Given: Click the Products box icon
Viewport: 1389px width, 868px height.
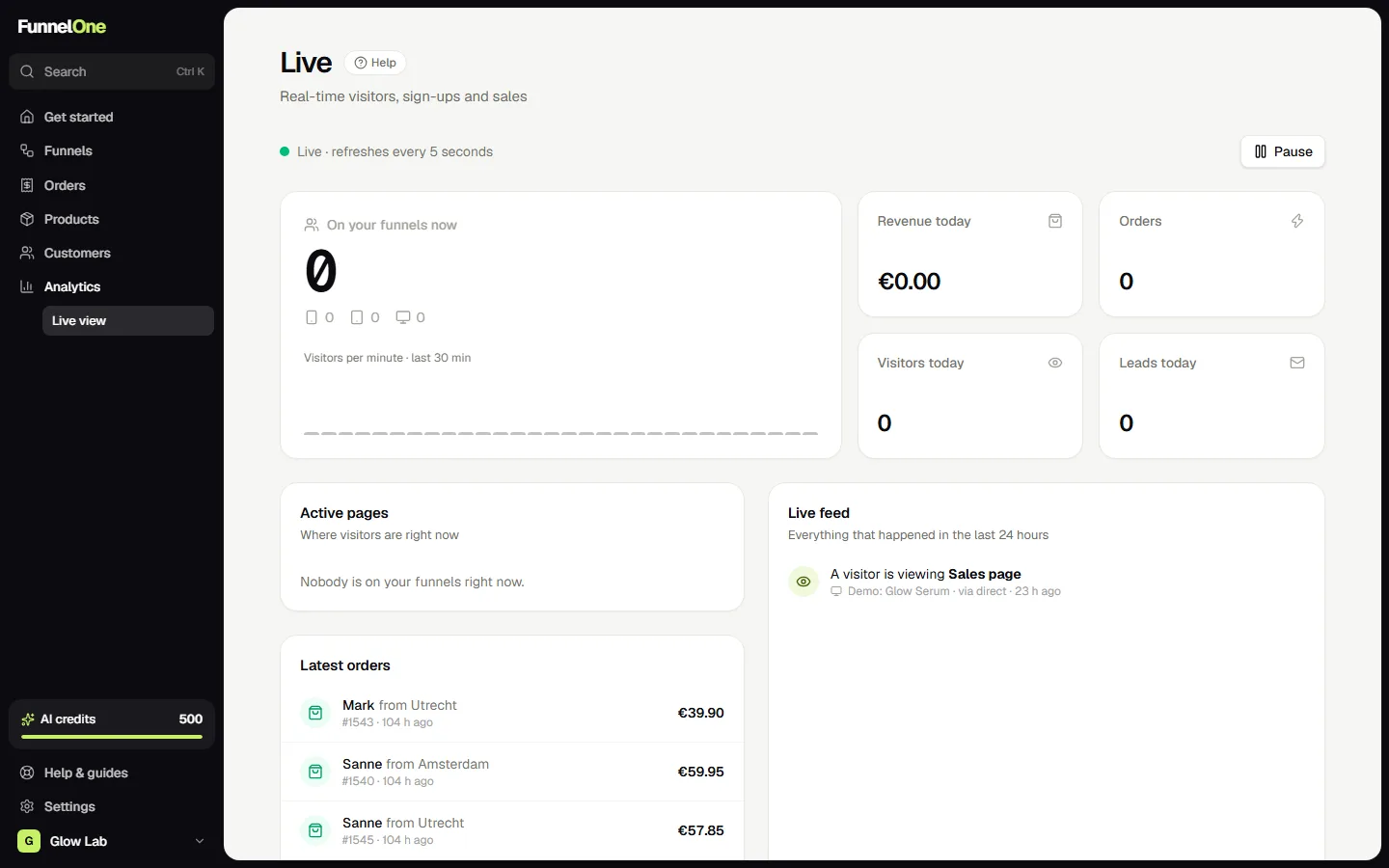Looking at the screenshot, I should pyautogui.click(x=27, y=219).
